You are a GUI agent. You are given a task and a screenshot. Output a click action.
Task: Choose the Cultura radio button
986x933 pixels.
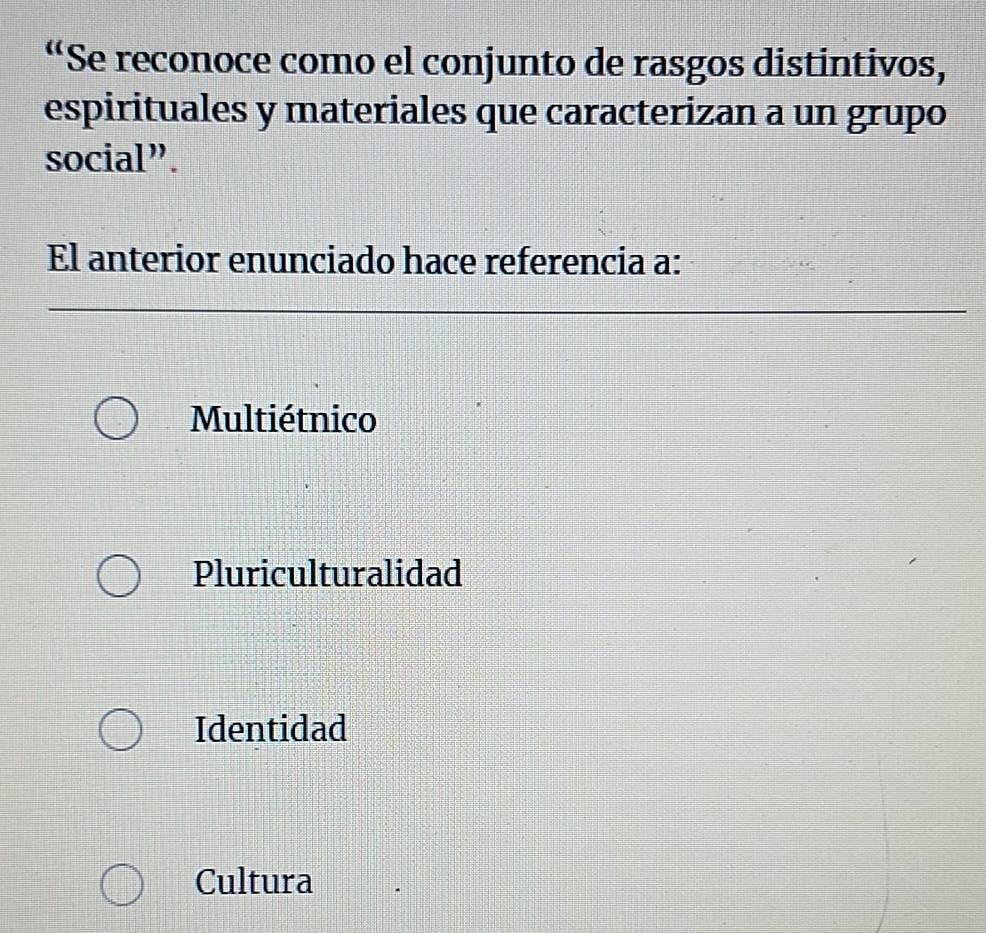pos(122,884)
